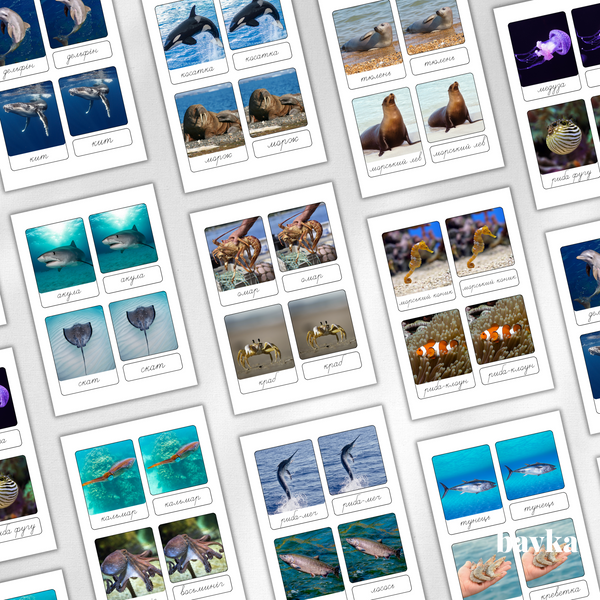600x600 pixels.
Task: Click the standalone "косатка" label box
Action: [x=262, y=56]
